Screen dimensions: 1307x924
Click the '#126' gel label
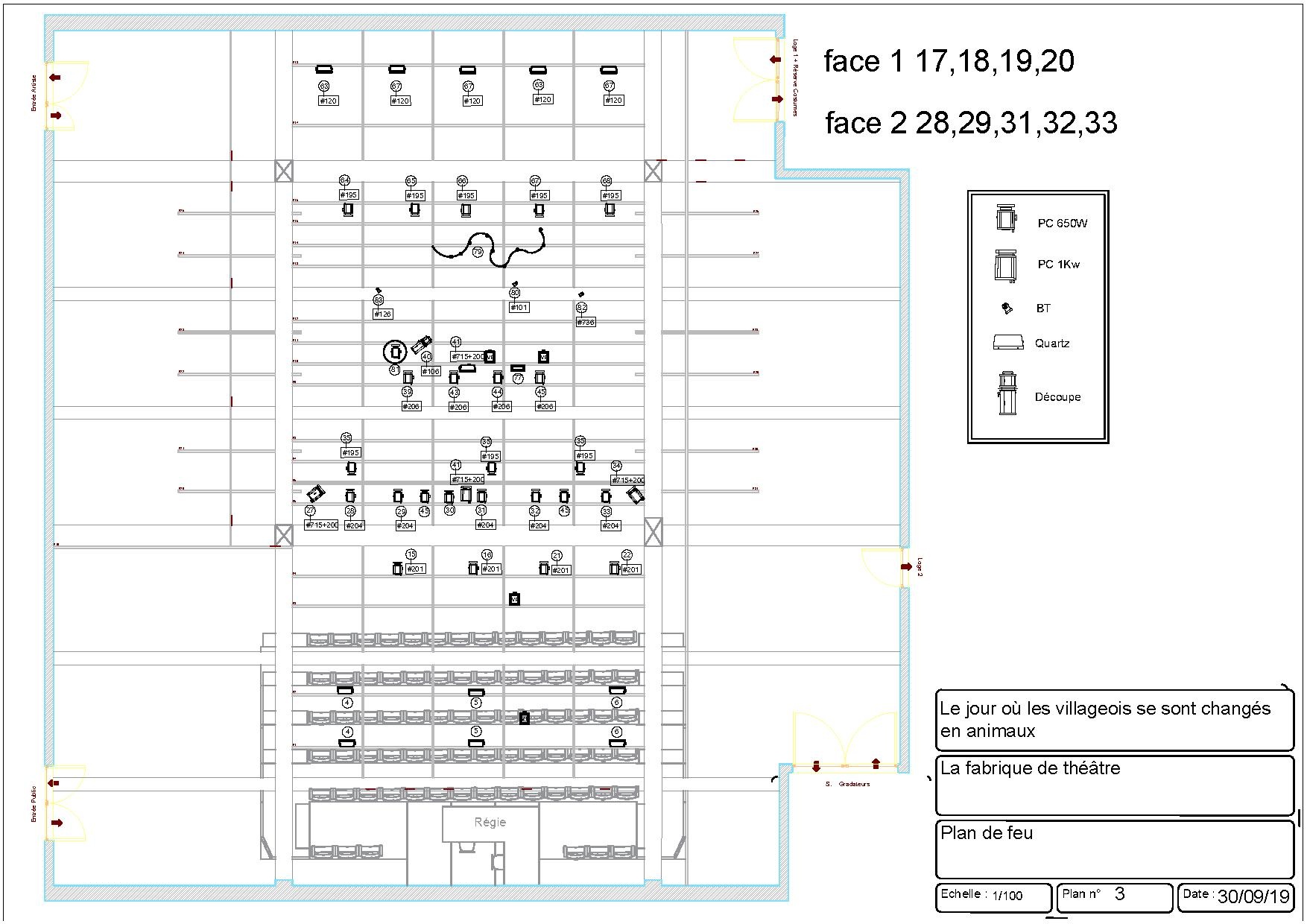382,314
